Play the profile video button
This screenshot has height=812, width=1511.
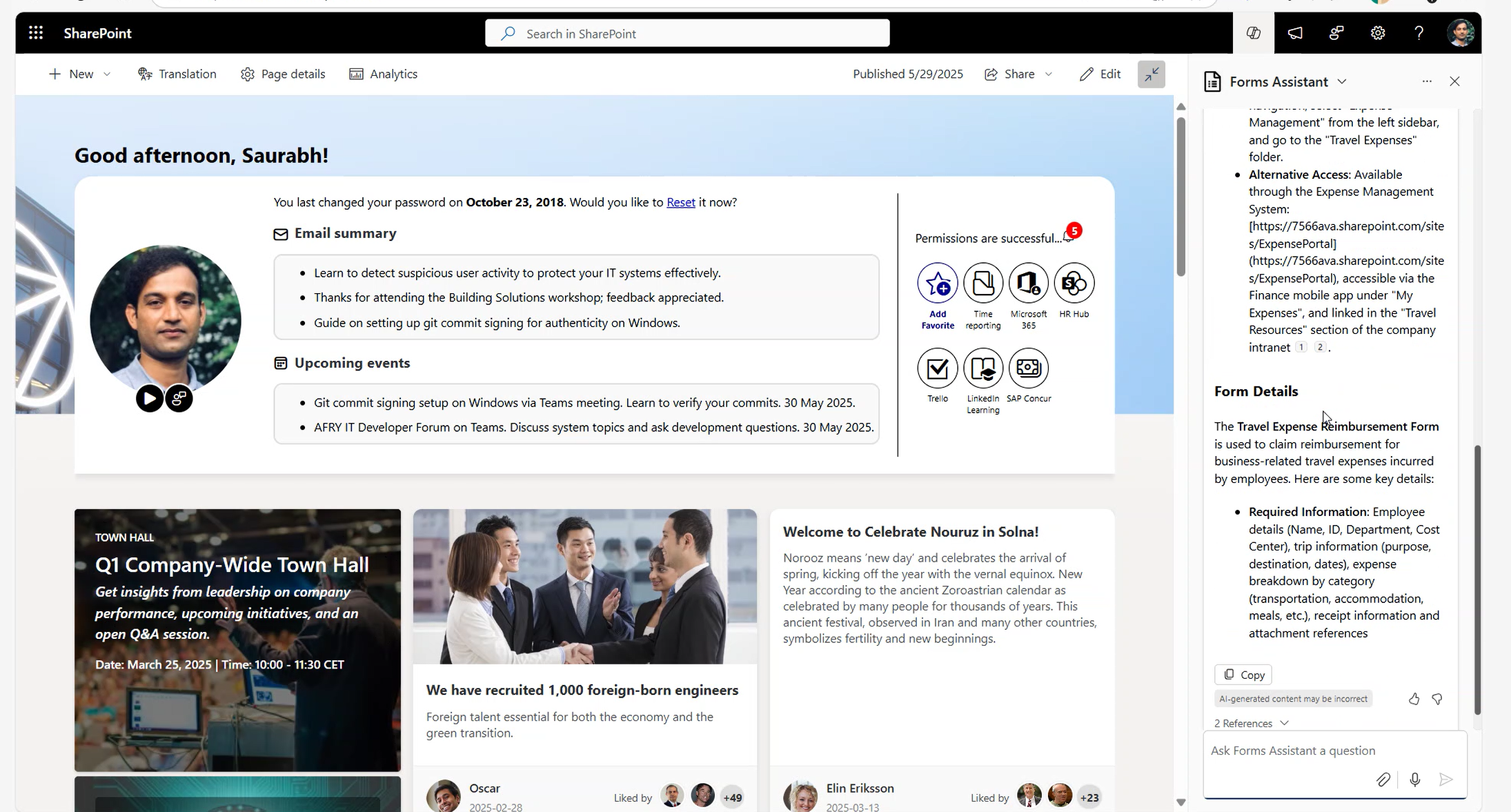[149, 398]
